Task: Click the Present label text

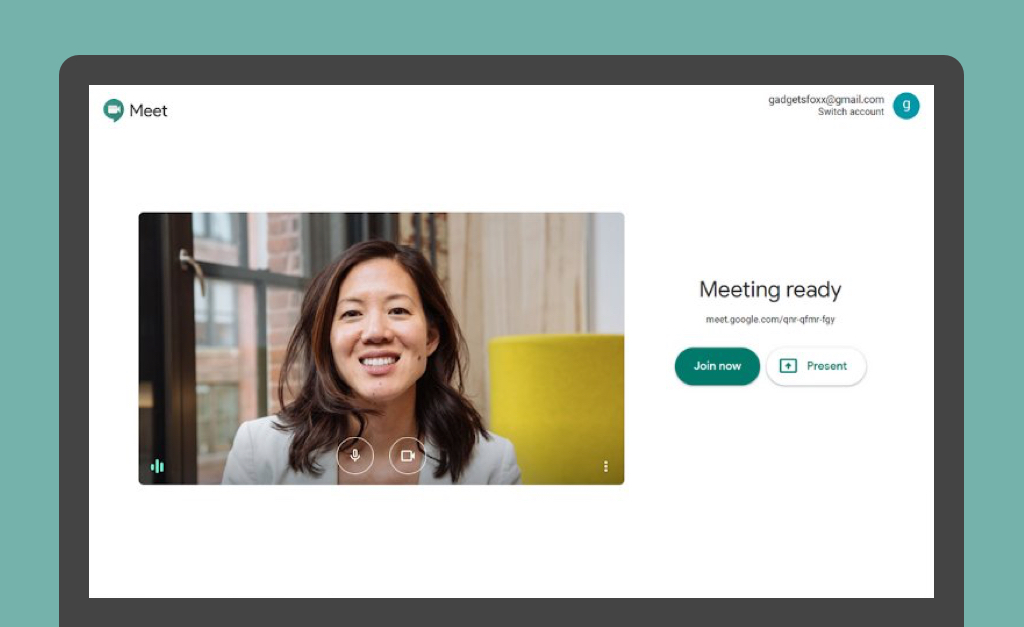Action: point(827,366)
